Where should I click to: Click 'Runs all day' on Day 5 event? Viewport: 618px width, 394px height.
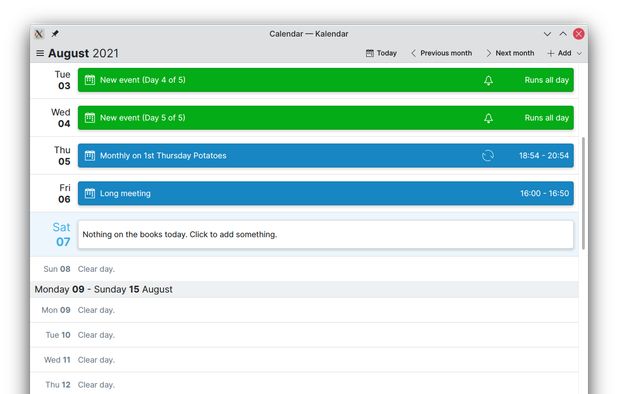(x=547, y=118)
